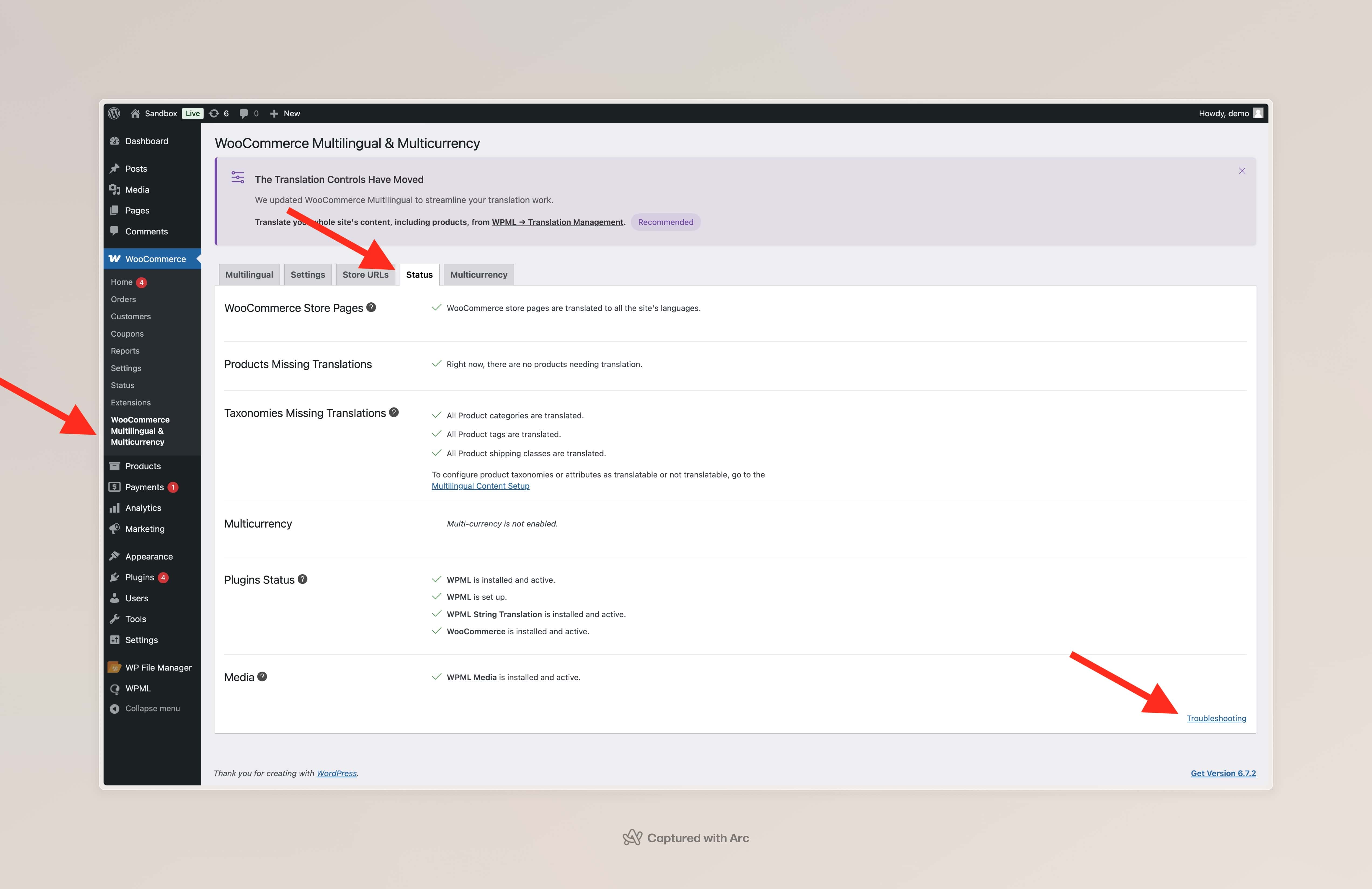
Task: Click help icon next to Taxonomies Missing Translations
Action: pos(394,412)
